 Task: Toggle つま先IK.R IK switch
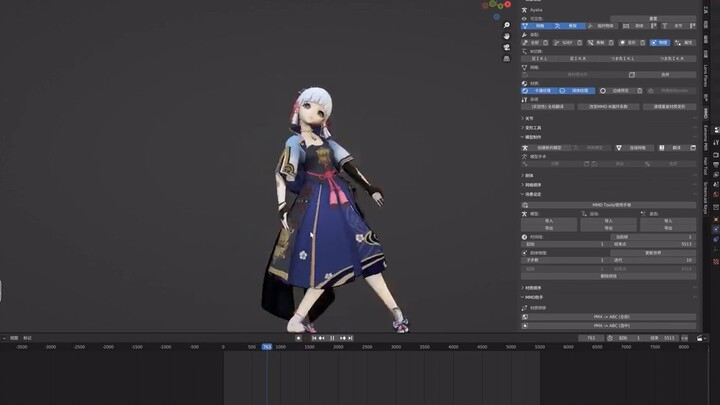672,58
